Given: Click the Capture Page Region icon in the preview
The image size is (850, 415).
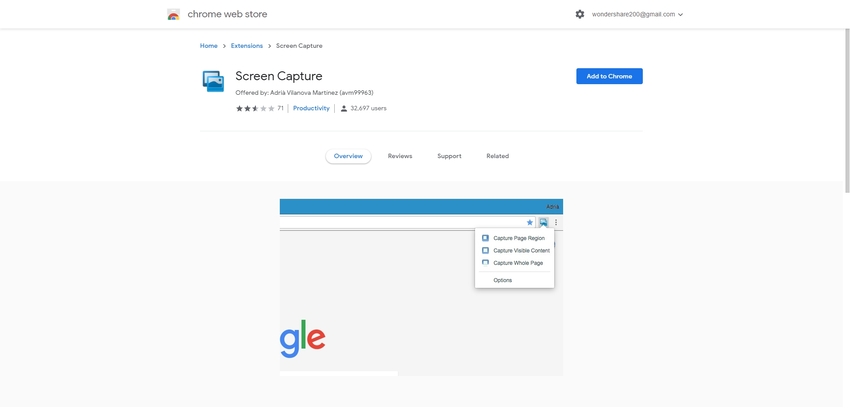Looking at the screenshot, I should coord(485,238).
